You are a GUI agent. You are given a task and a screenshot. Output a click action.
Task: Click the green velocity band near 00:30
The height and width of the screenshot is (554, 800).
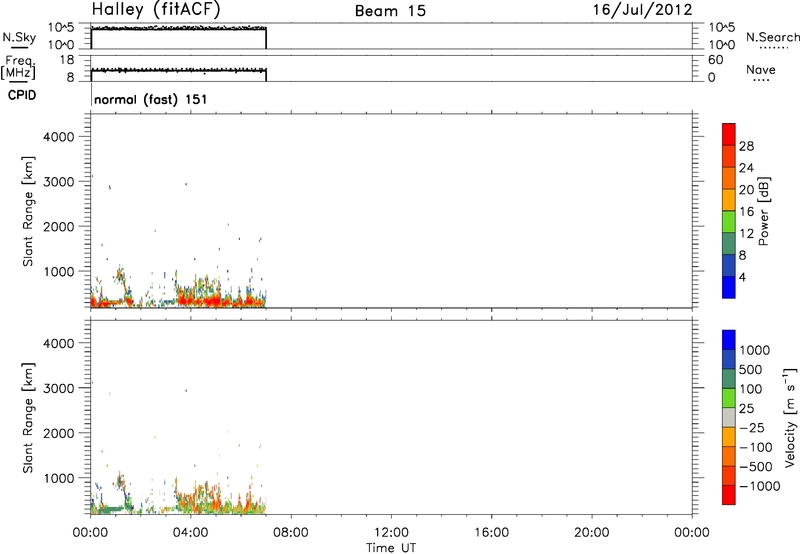tap(110, 509)
